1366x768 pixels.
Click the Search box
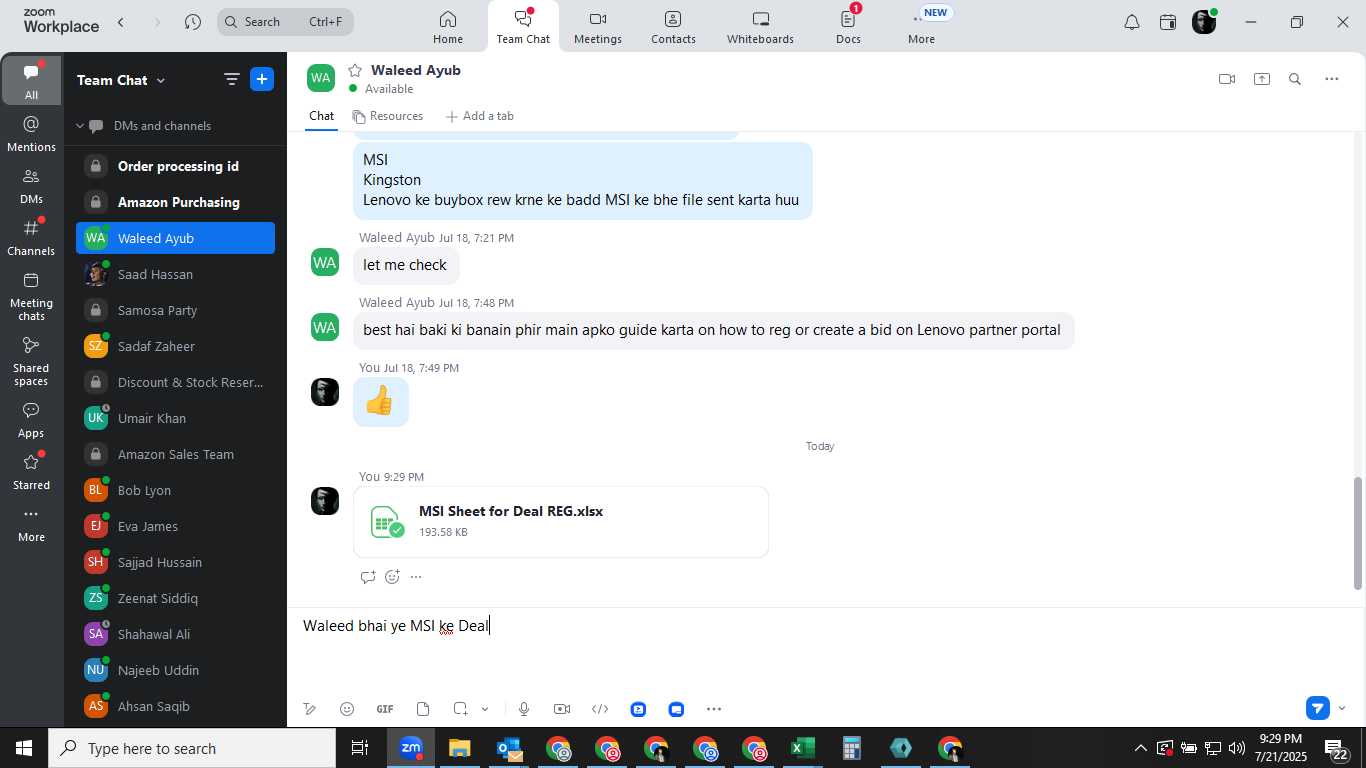click(x=285, y=21)
